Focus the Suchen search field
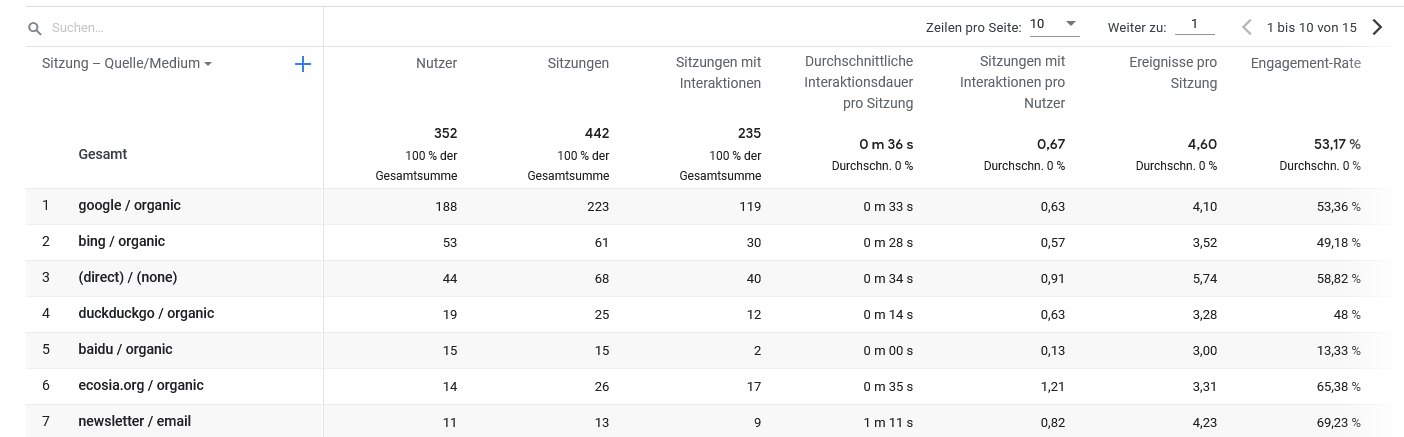The width and height of the screenshot is (1404, 437). (x=180, y=29)
